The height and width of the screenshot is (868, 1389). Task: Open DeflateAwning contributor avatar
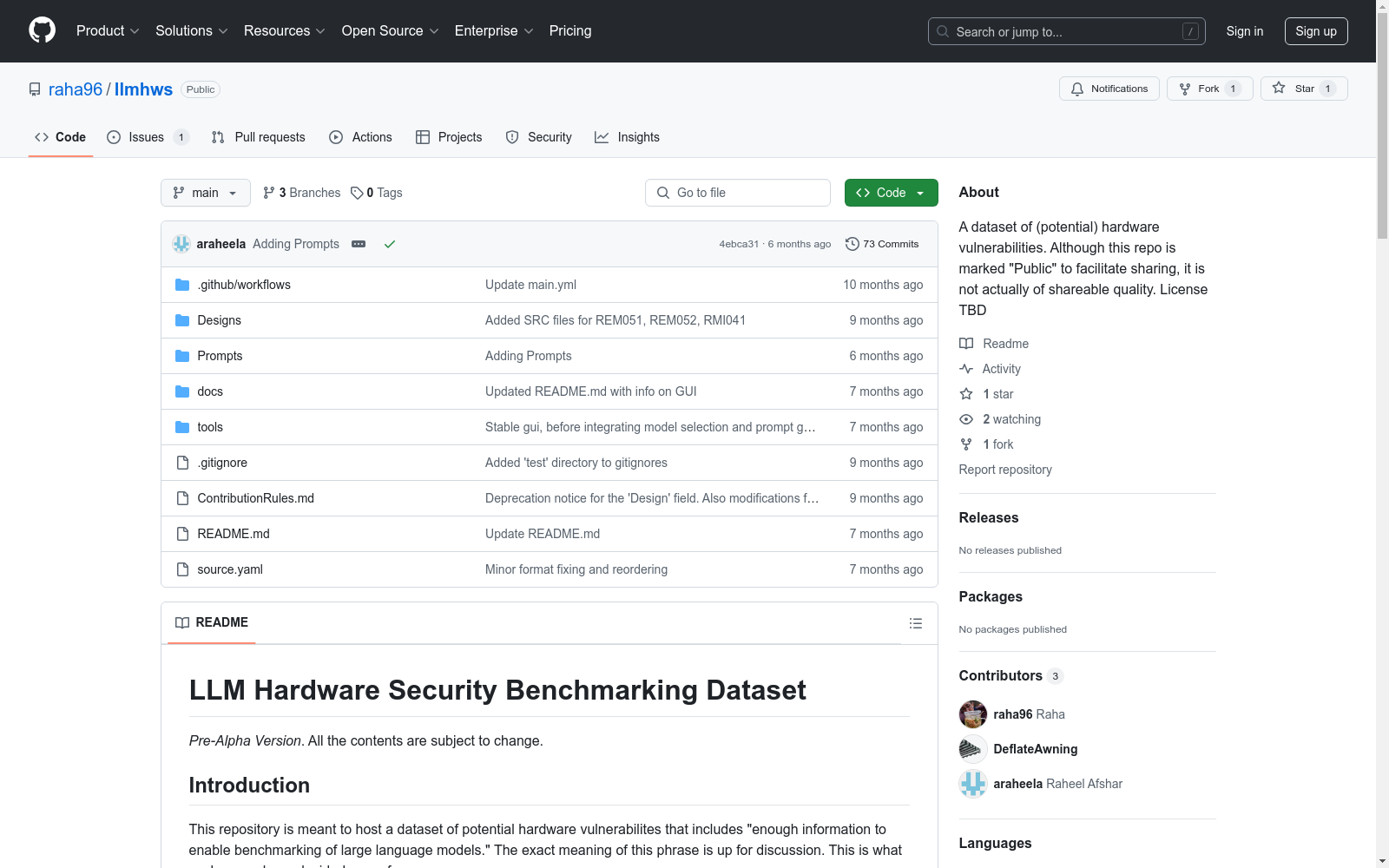[973, 749]
